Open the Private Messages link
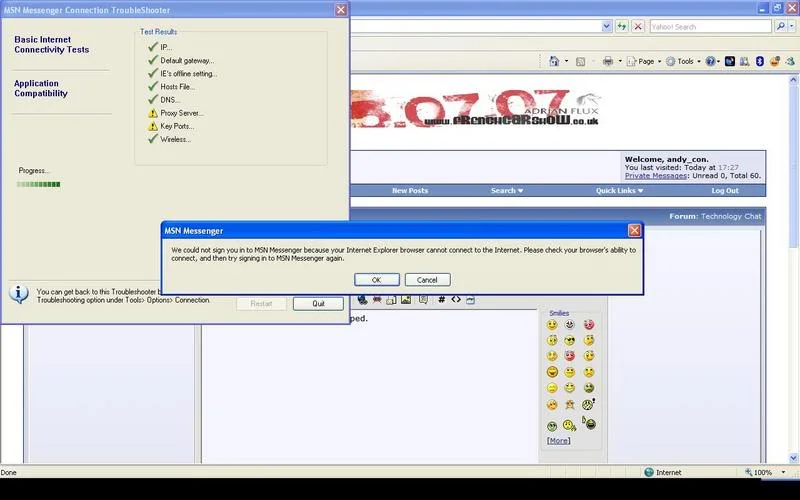This screenshot has height=500, width=800. click(x=656, y=176)
